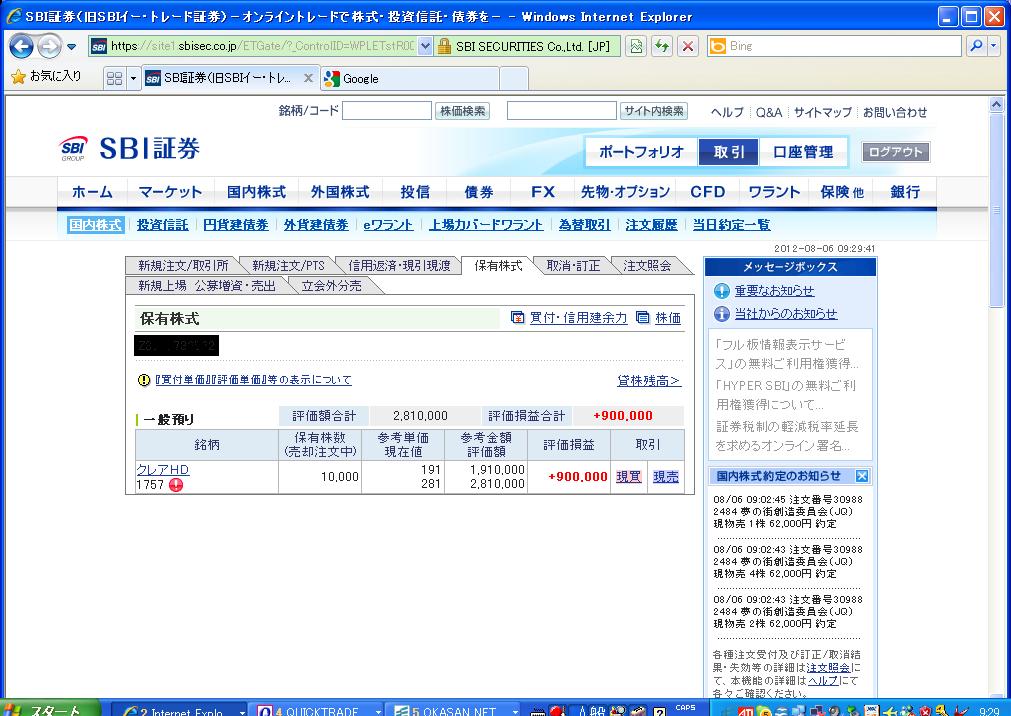1011x716 pixels.
Task: Open the Quick Tabs grid icon
Action: coord(114,78)
